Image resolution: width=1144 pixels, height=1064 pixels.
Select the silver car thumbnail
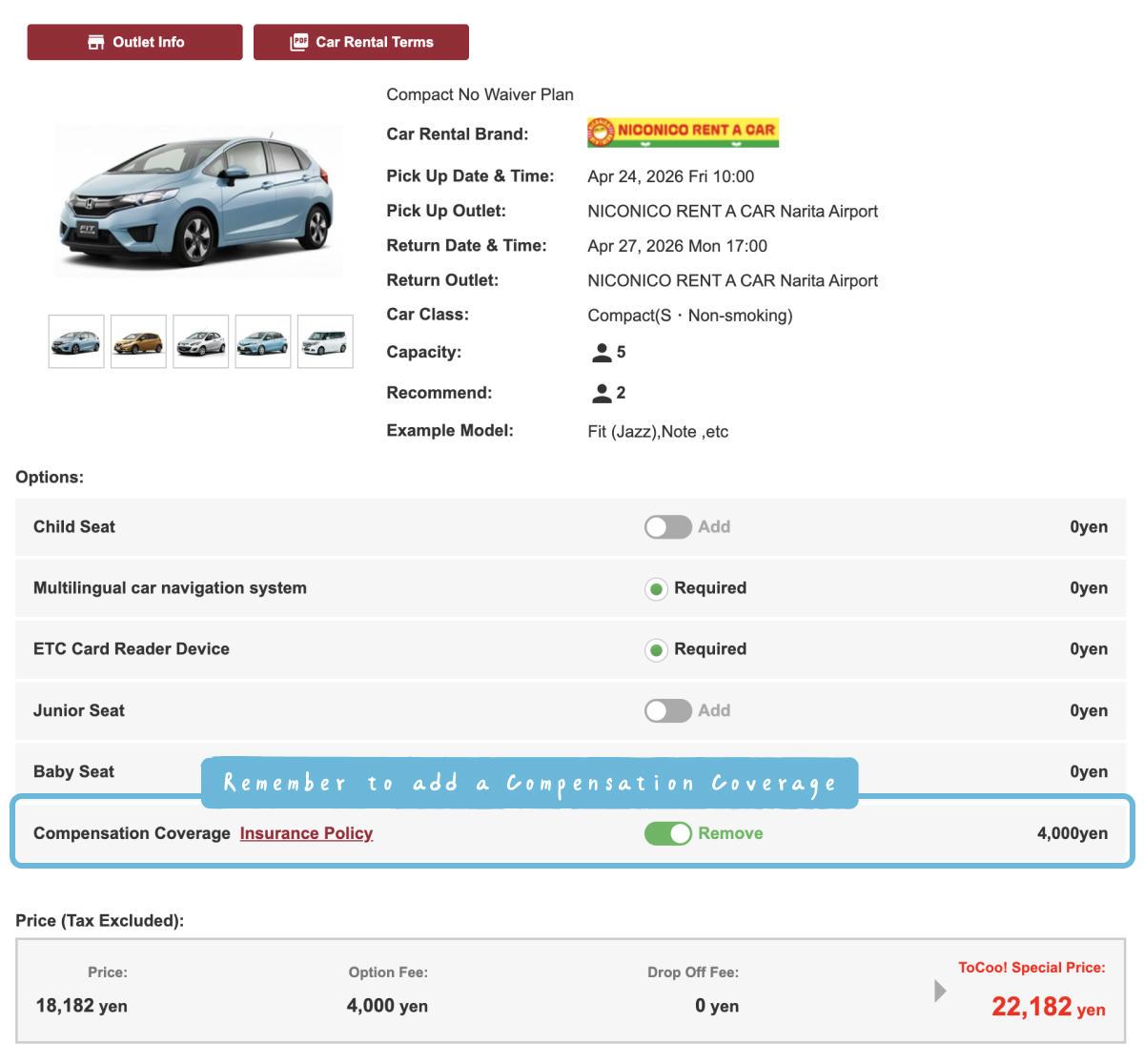click(x=201, y=341)
